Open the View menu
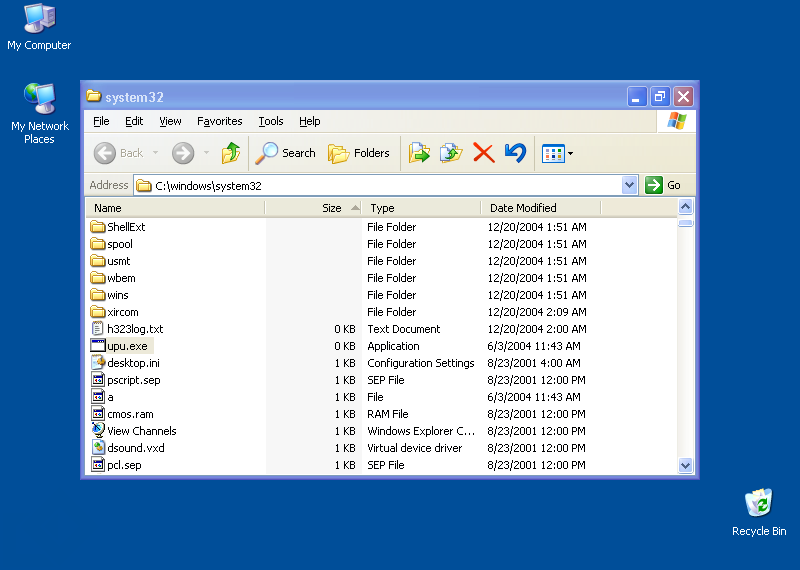 point(170,121)
